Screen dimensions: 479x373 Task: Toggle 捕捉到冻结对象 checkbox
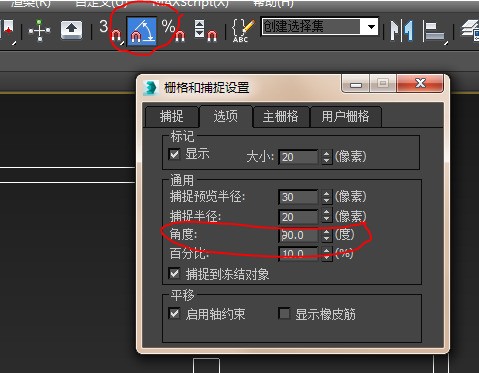pos(175,274)
